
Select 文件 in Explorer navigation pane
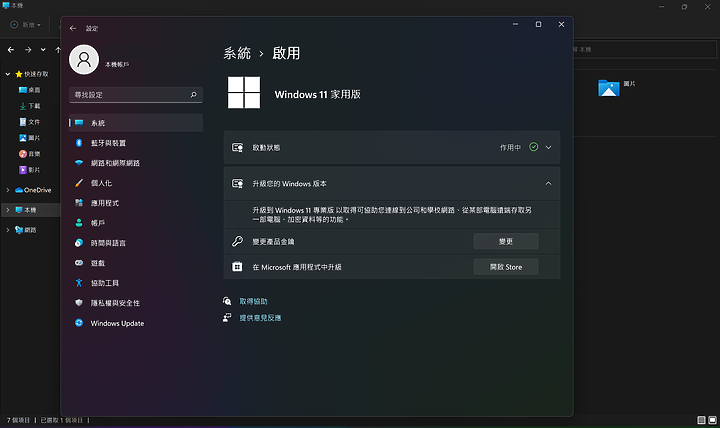30,122
